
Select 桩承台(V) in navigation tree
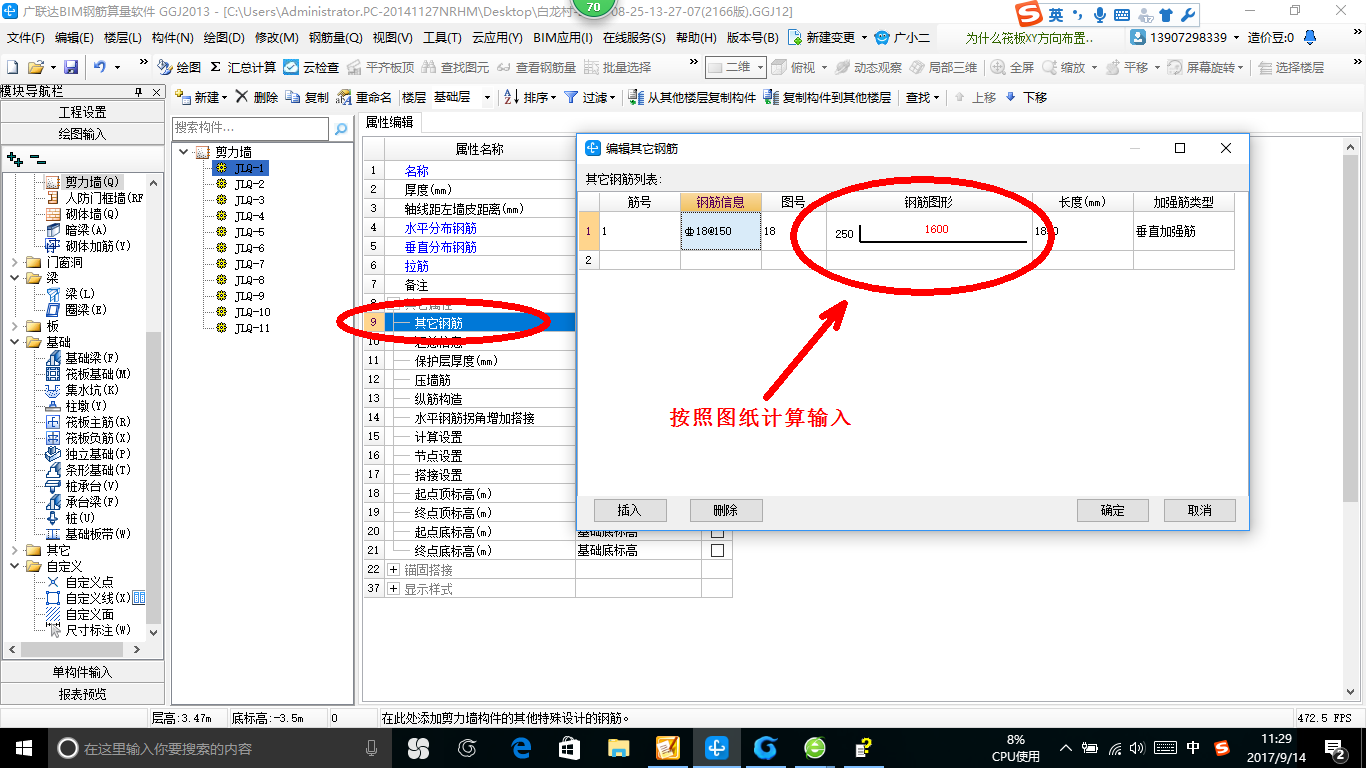coord(92,486)
